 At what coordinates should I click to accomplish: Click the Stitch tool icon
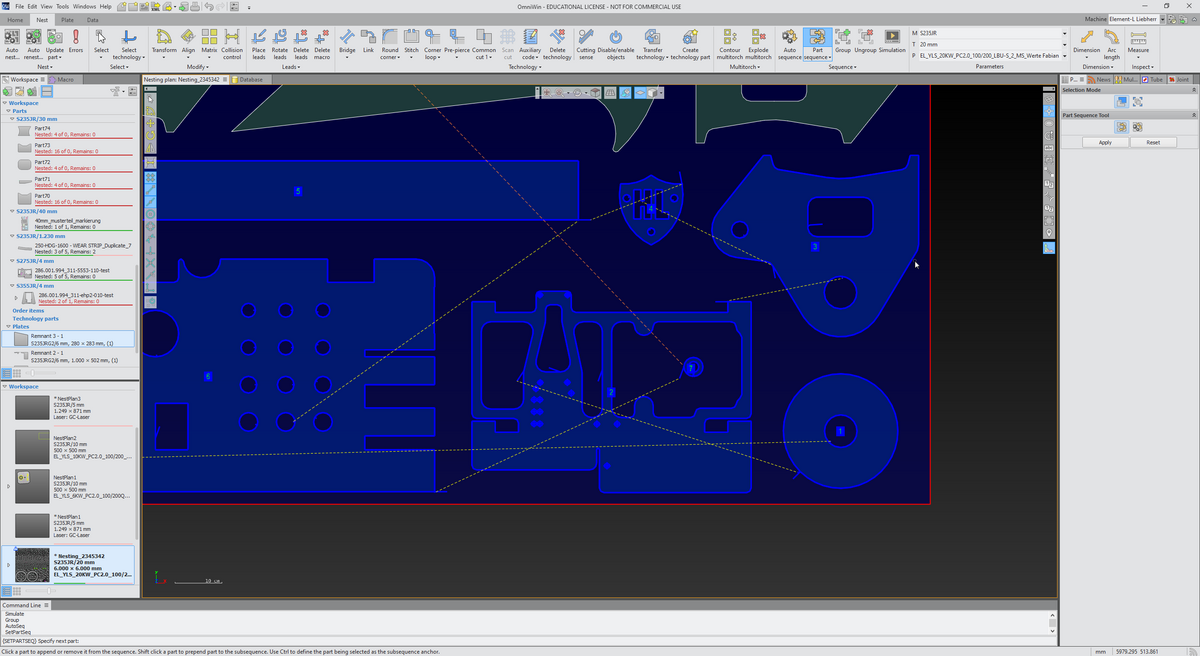(411, 36)
